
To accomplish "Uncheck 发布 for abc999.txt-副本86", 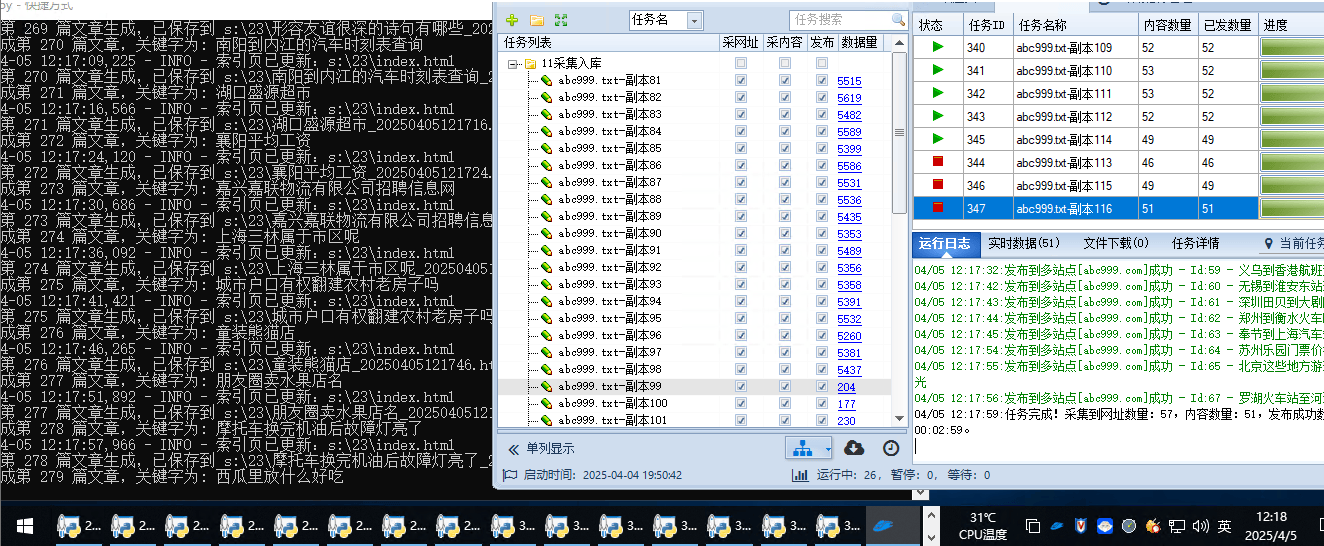I will pos(822,166).
